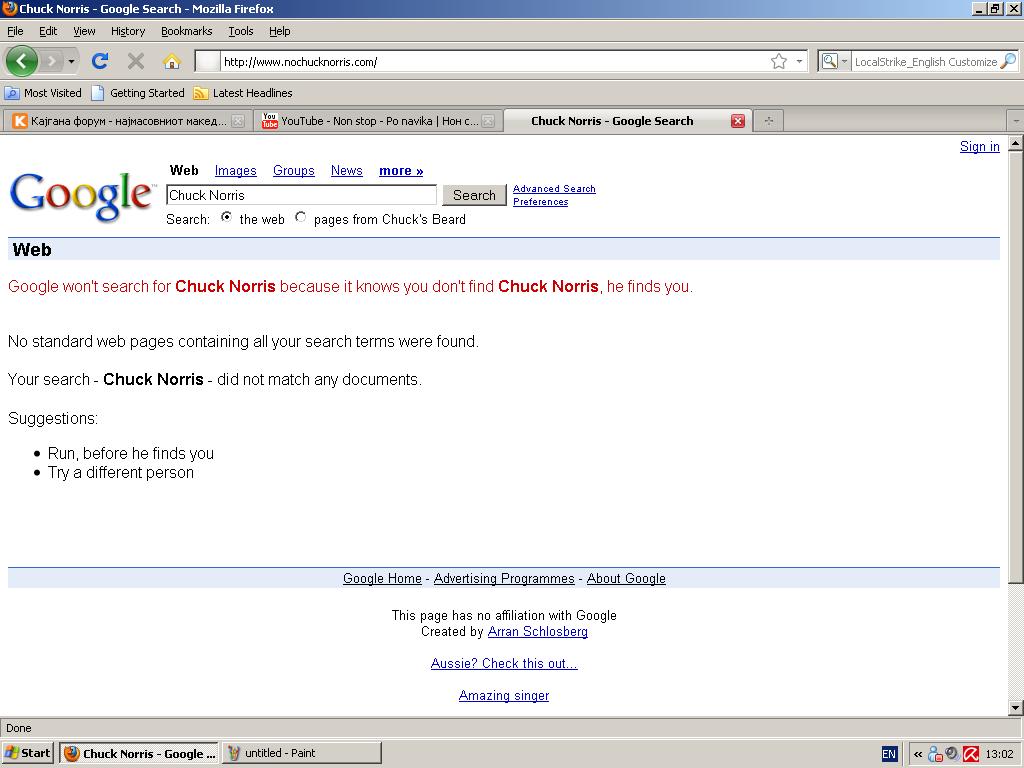The width and height of the screenshot is (1024, 768).
Task: Click the scrollbar down arrow
Action: coord(1016,707)
